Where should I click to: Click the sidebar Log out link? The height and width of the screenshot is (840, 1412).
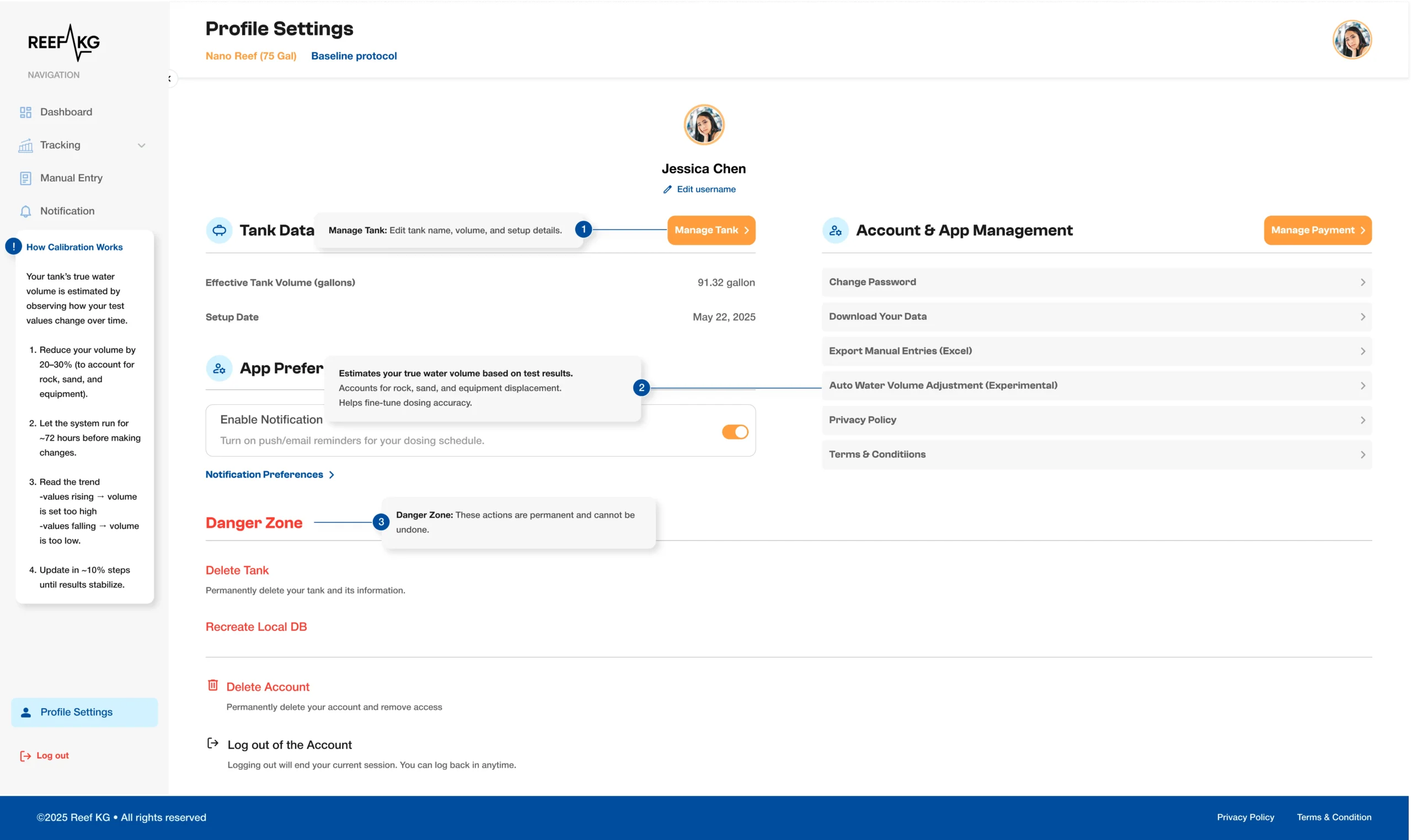[52, 755]
